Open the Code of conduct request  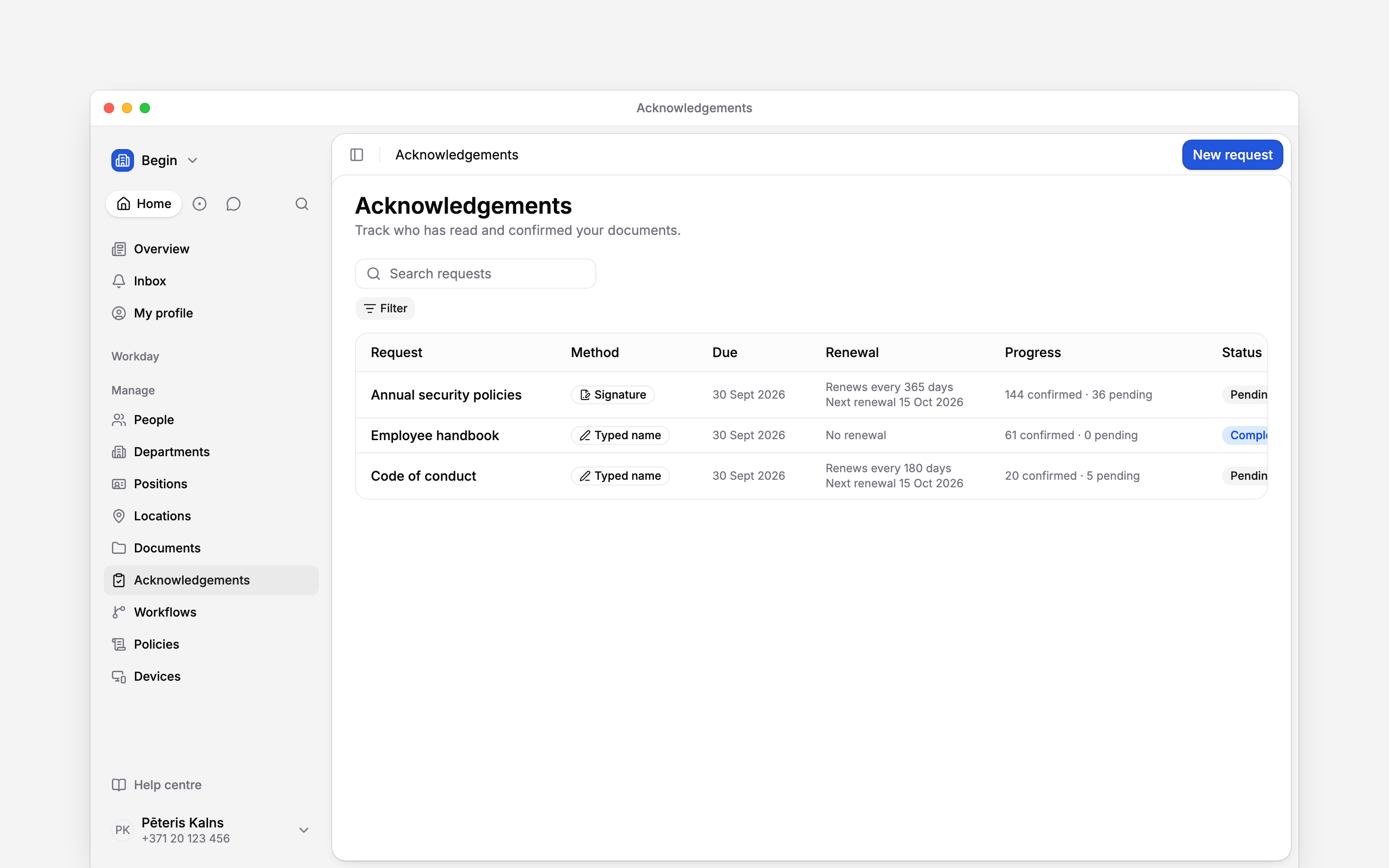423,476
